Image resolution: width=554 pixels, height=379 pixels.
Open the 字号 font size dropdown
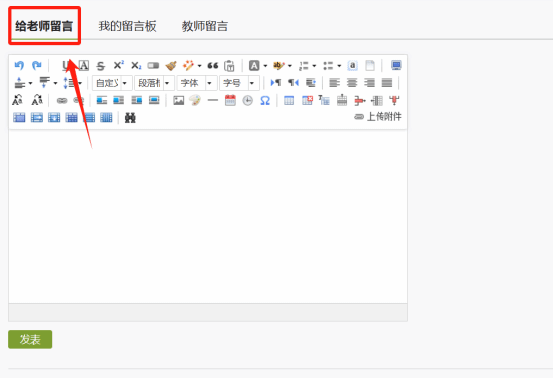pos(239,83)
